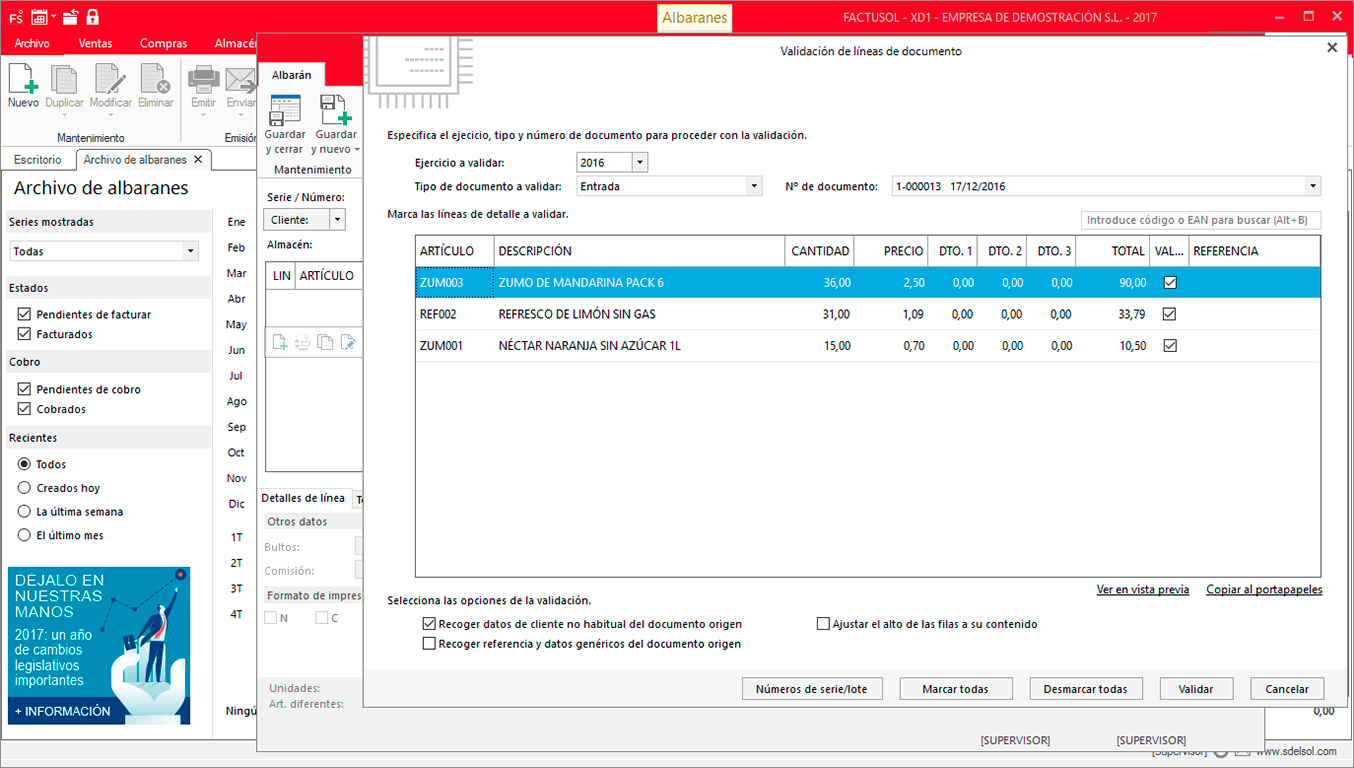Open the Nº de documento dropdown
Viewport: 1354px width, 768px height.
1312,186
